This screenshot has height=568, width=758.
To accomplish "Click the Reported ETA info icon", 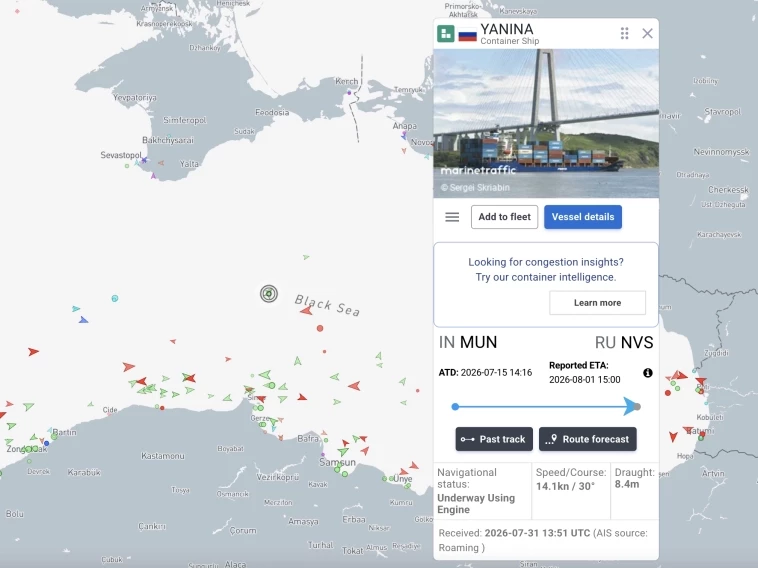I will 648,373.
